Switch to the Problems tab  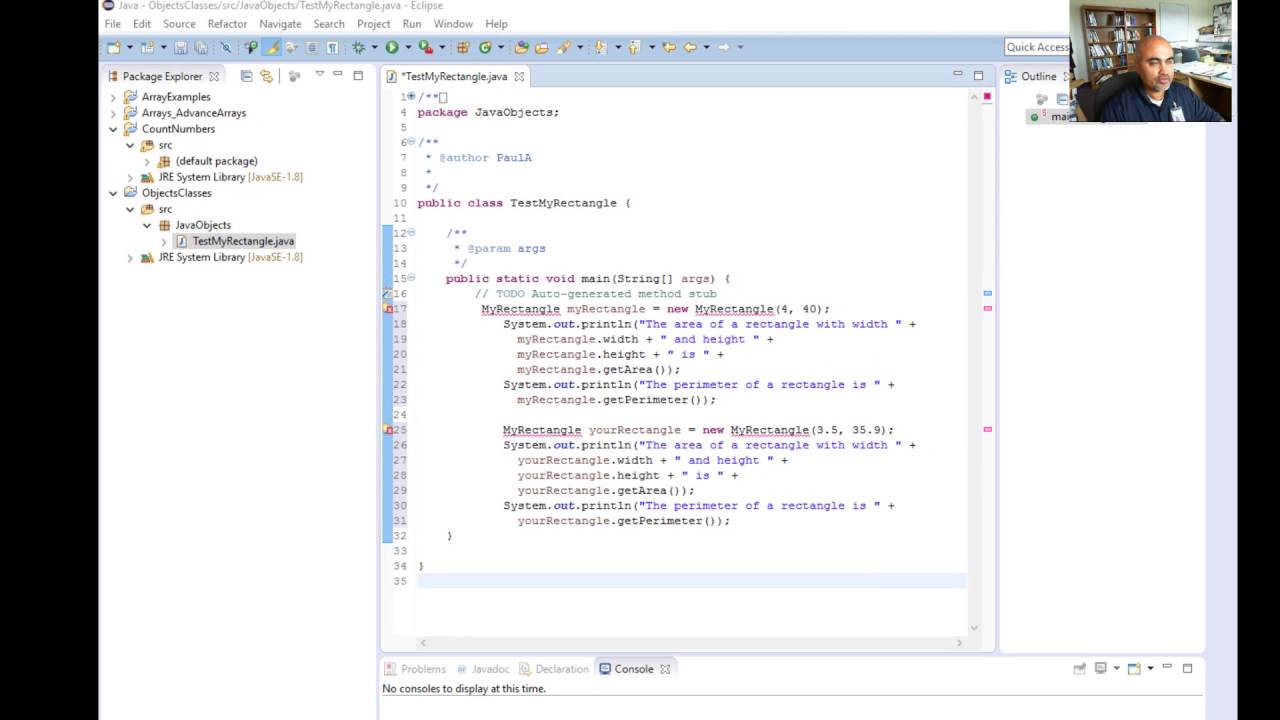click(422, 669)
